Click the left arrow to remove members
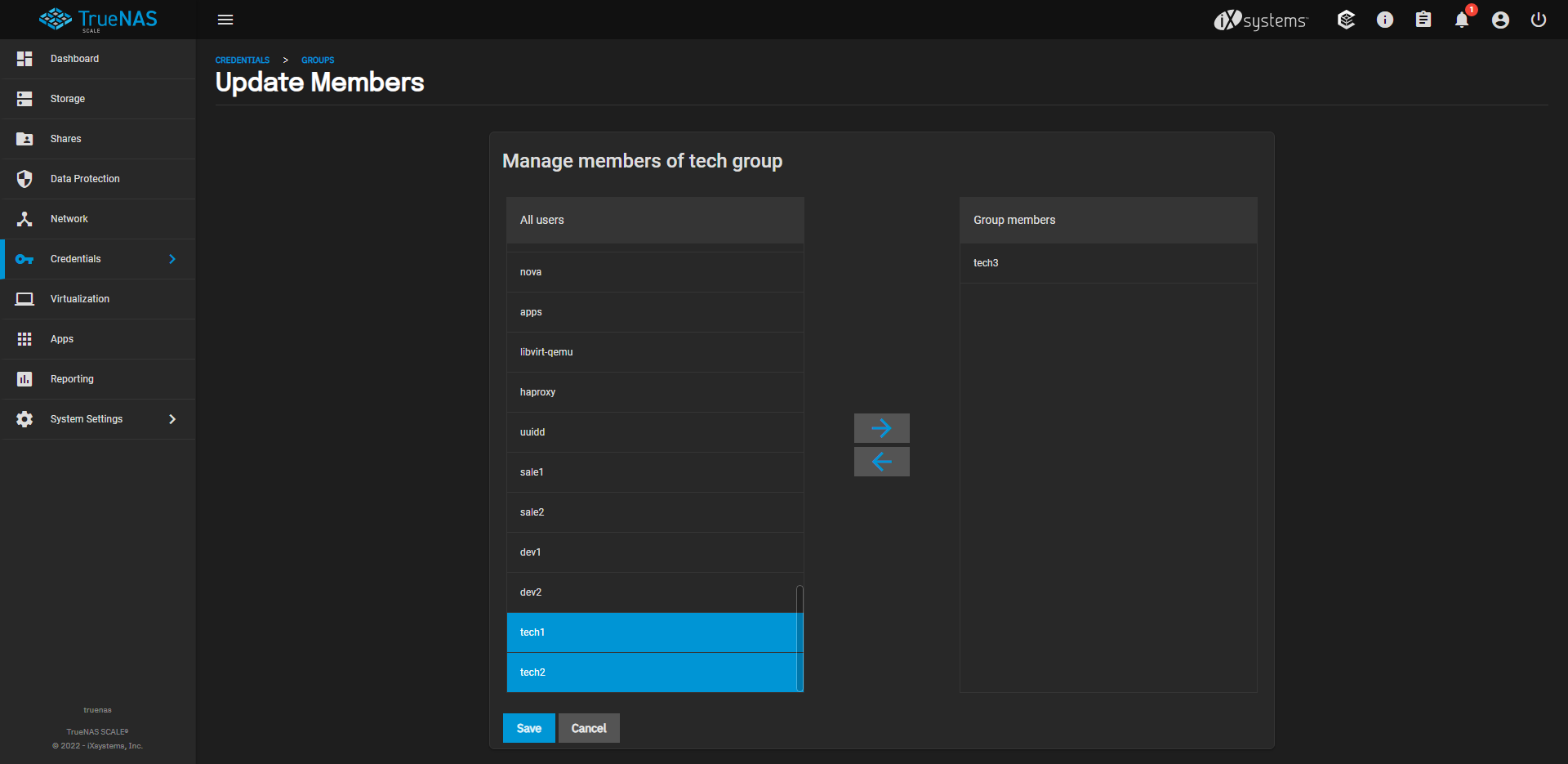1568x764 pixels. click(x=881, y=462)
